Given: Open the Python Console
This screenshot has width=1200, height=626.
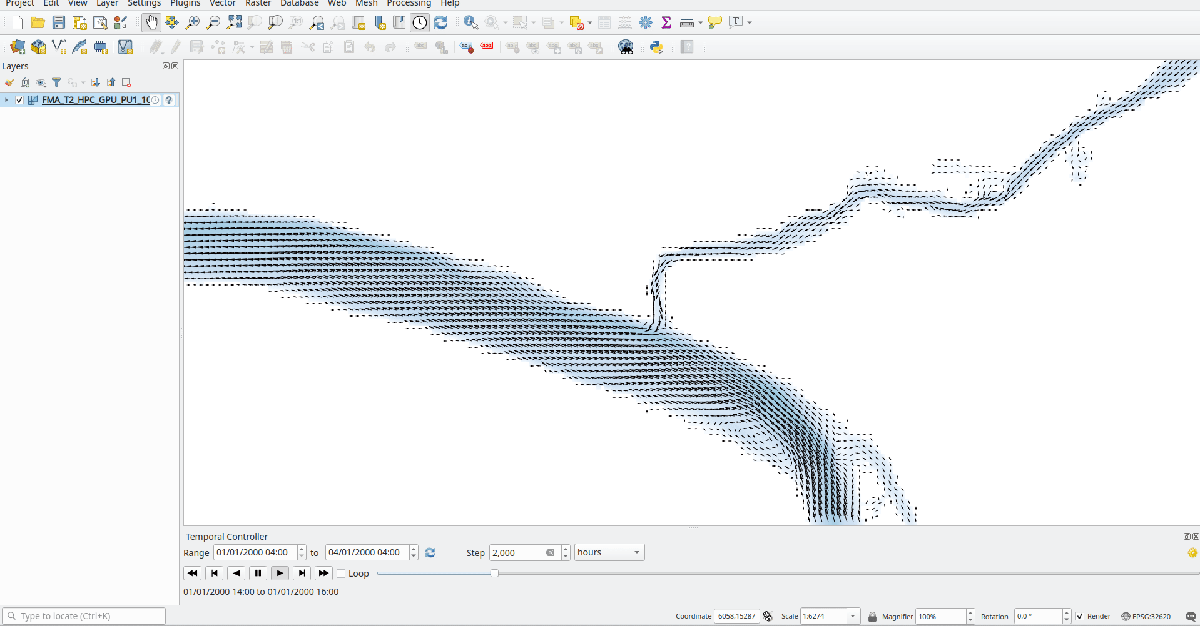Looking at the screenshot, I should [x=656, y=46].
